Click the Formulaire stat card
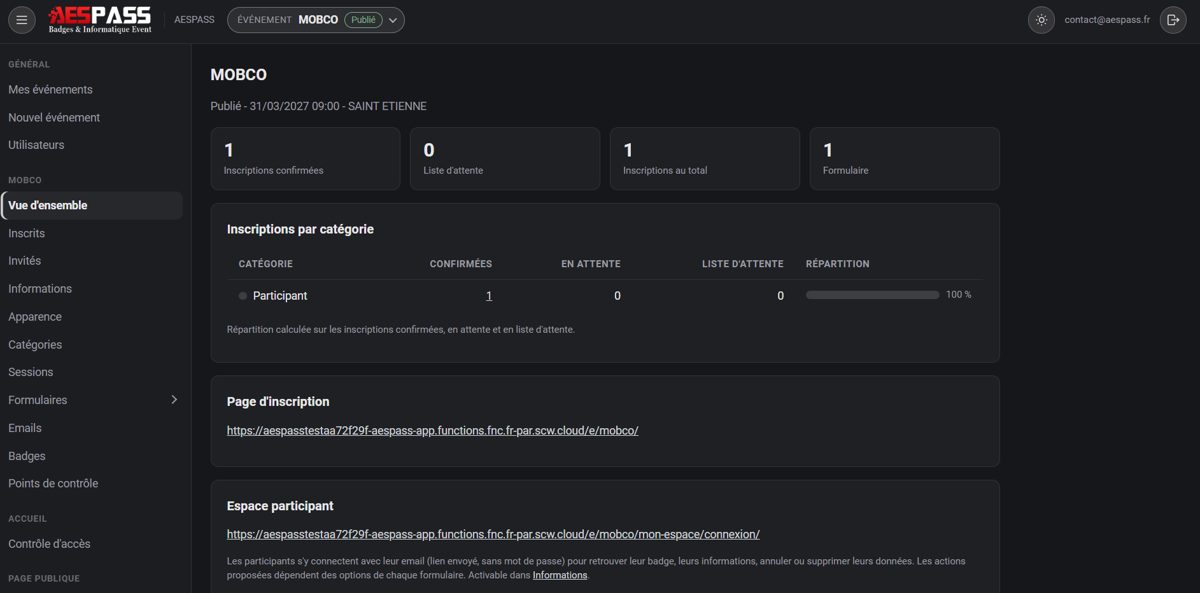This screenshot has height=593, width=1200. click(905, 158)
